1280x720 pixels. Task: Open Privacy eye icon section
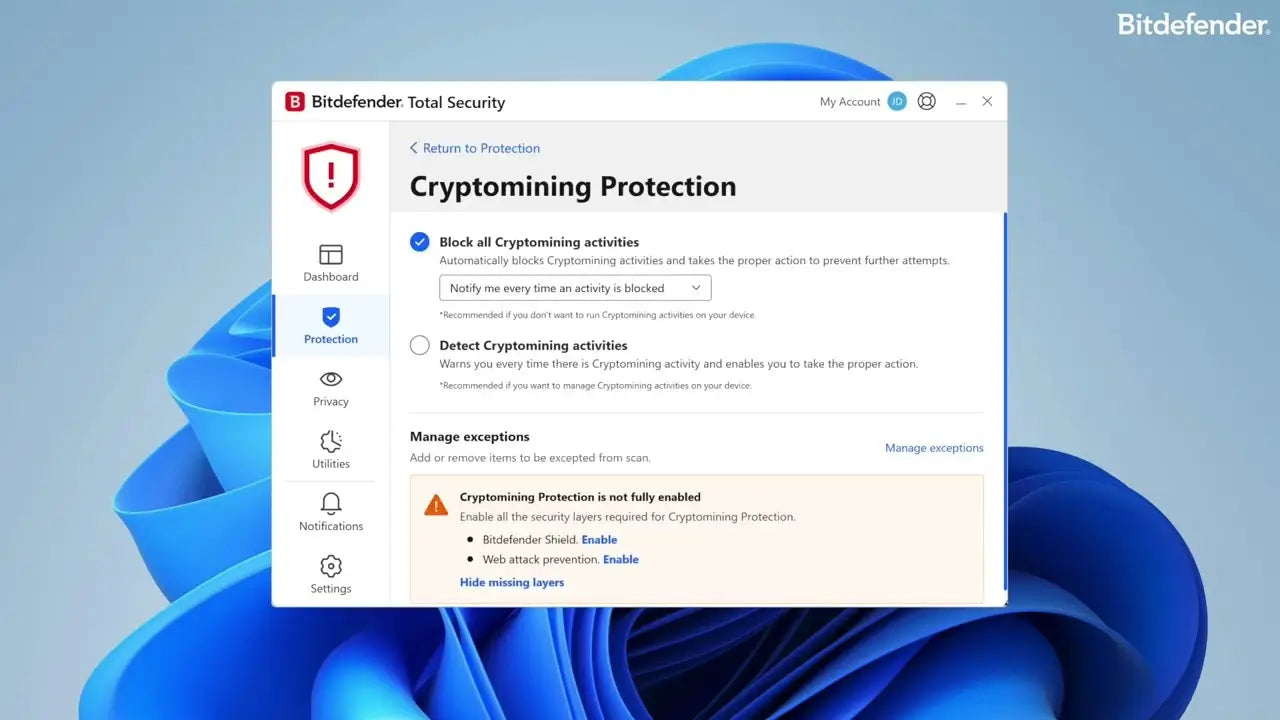click(331, 379)
